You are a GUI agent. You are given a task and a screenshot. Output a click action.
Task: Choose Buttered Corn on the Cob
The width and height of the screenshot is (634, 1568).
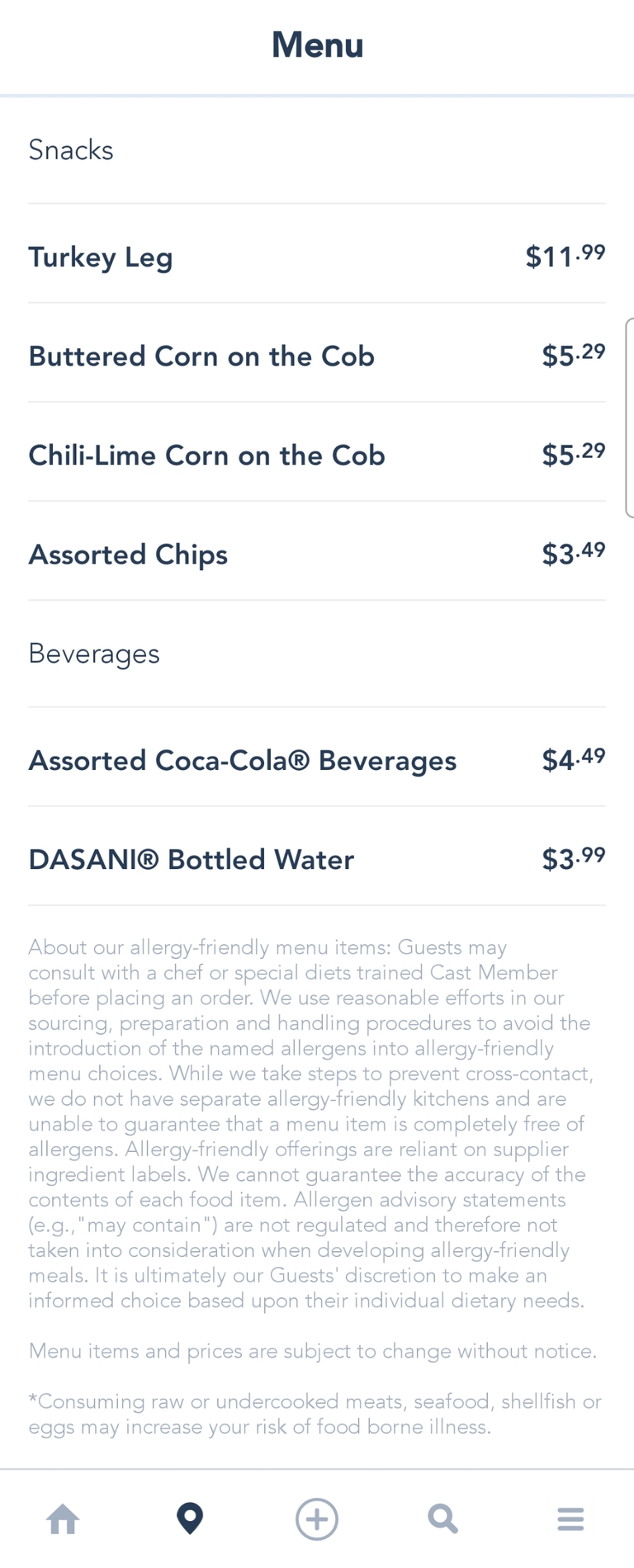point(201,357)
